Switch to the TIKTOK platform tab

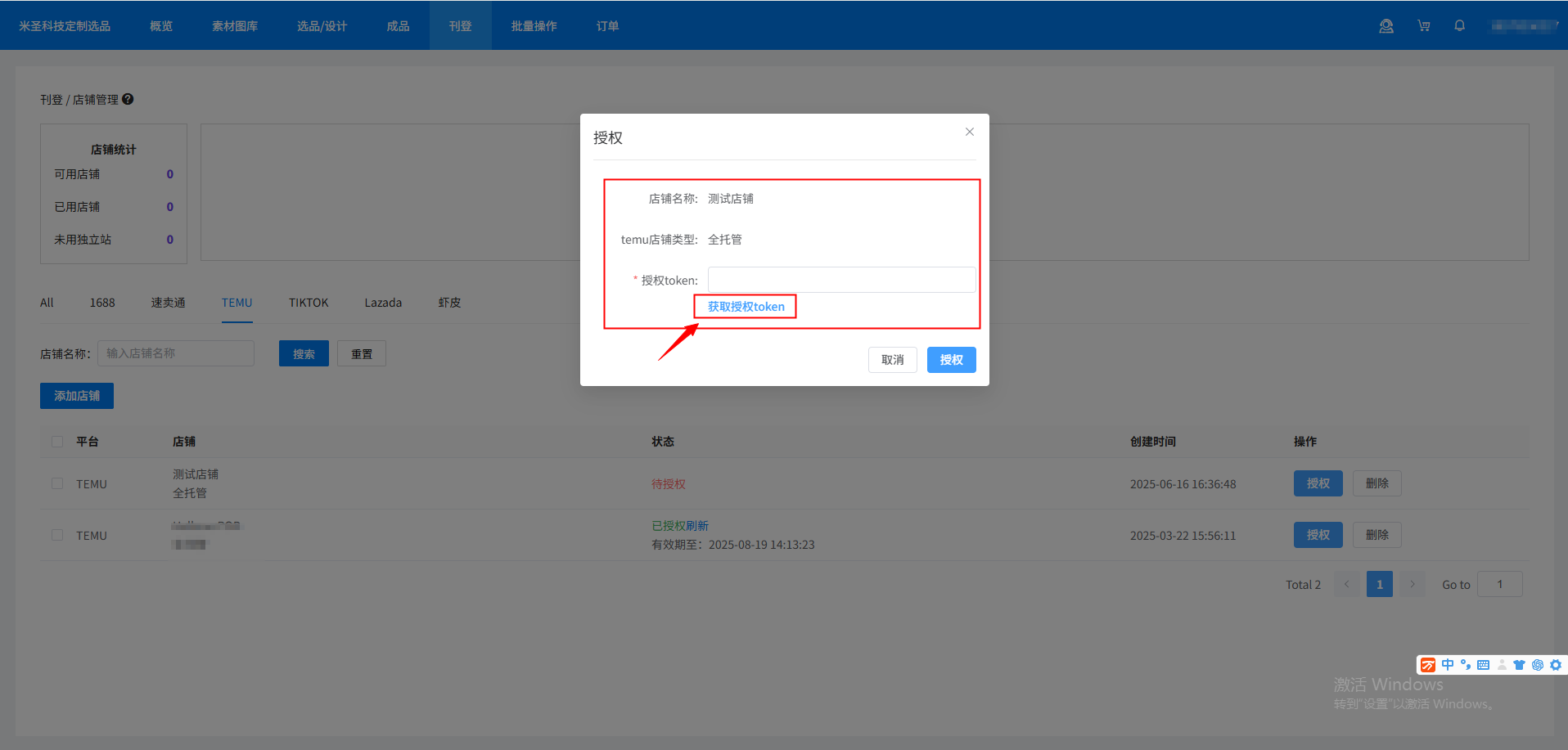[309, 303]
